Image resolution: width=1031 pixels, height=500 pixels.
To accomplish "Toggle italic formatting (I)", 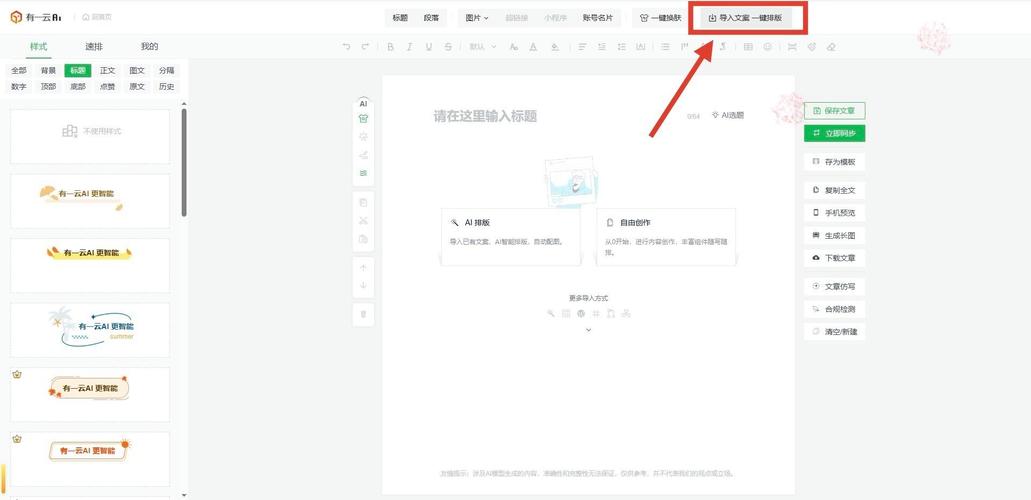I will pyautogui.click(x=410, y=47).
